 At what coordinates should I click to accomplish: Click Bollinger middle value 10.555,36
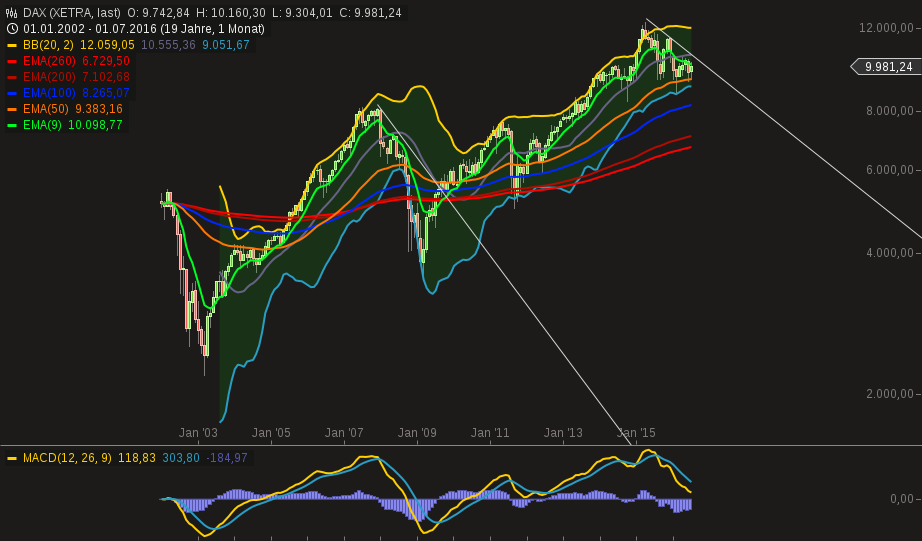pos(168,45)
